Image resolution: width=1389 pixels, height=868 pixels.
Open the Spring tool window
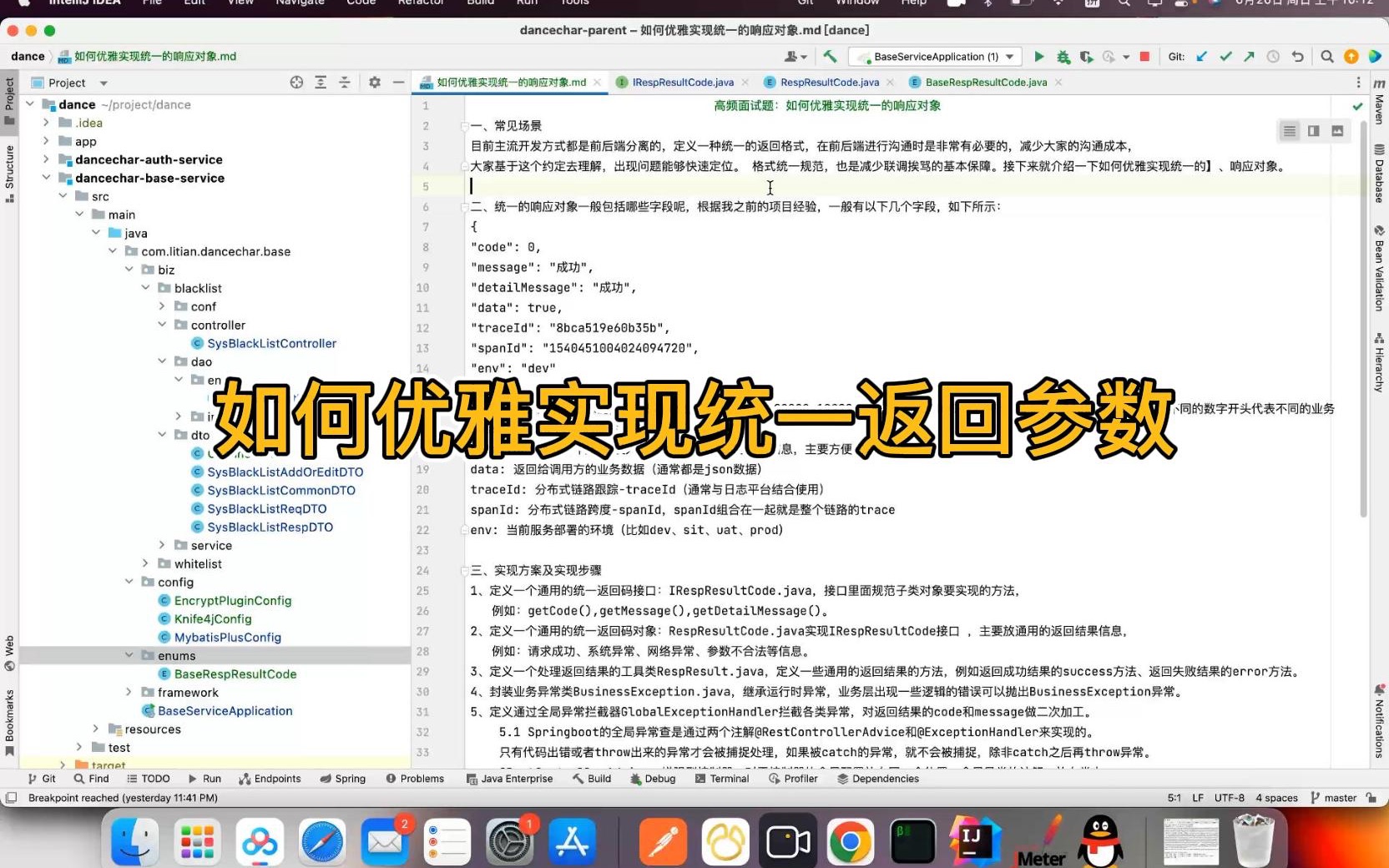pos(342,779)
